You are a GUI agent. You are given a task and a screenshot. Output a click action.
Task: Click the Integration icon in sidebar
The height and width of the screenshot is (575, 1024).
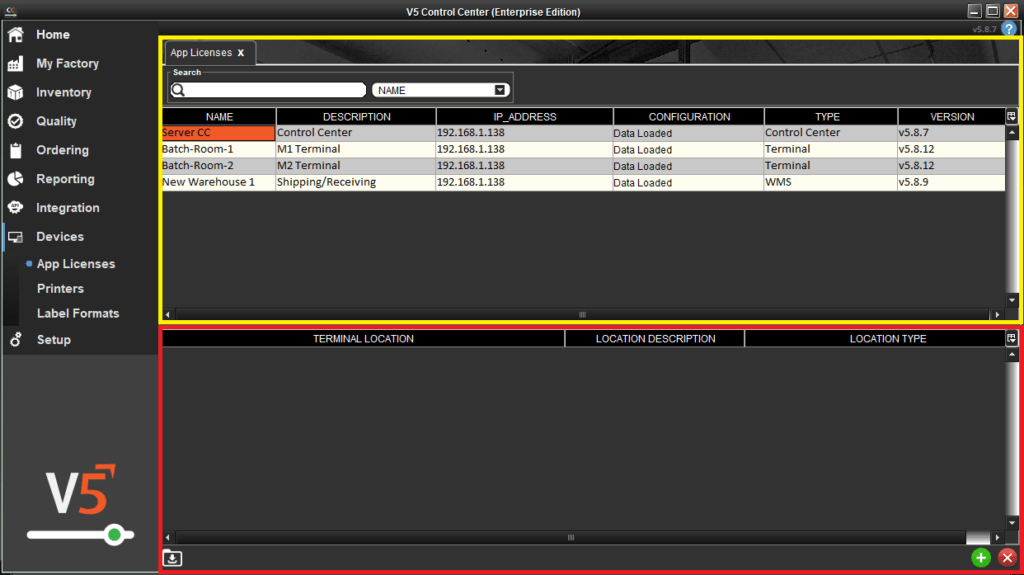click(x=15, y=208)
